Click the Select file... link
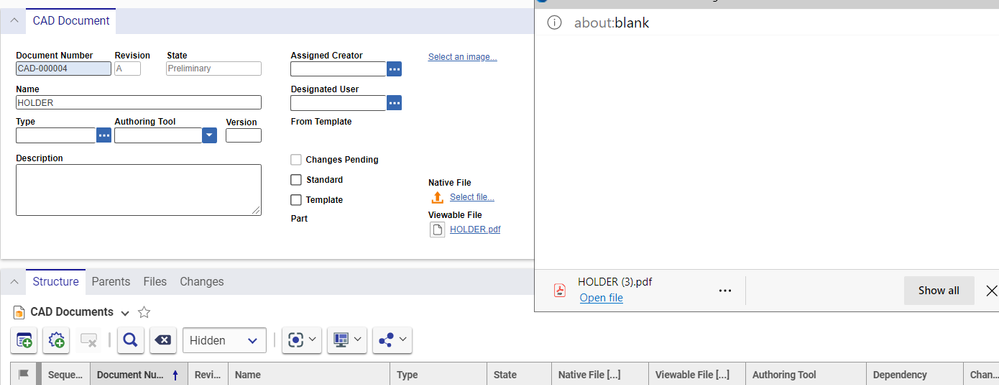 472,198
